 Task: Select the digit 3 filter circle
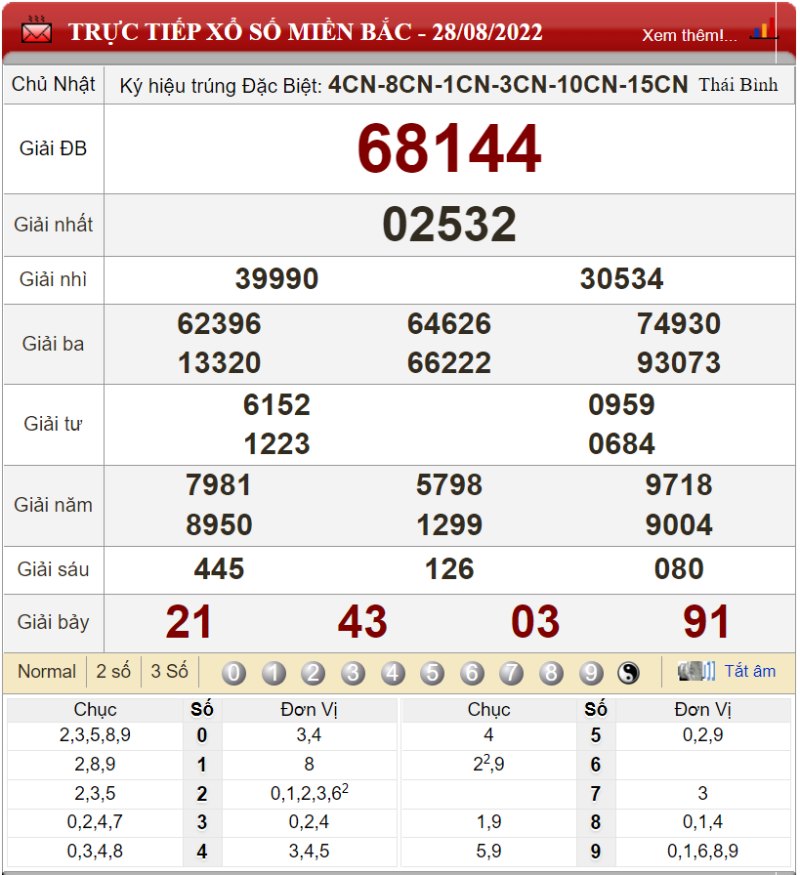click(353, 674)
